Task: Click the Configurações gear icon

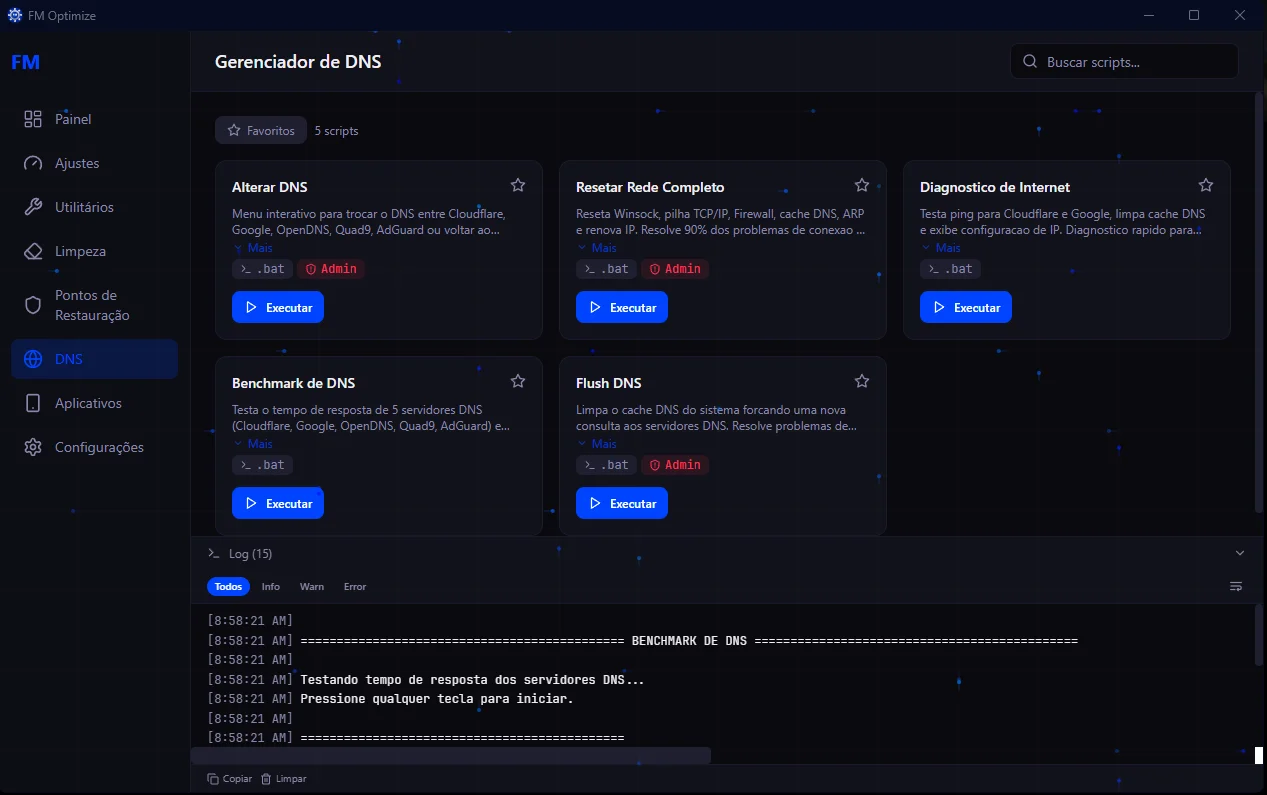Action: coord(33,447)
